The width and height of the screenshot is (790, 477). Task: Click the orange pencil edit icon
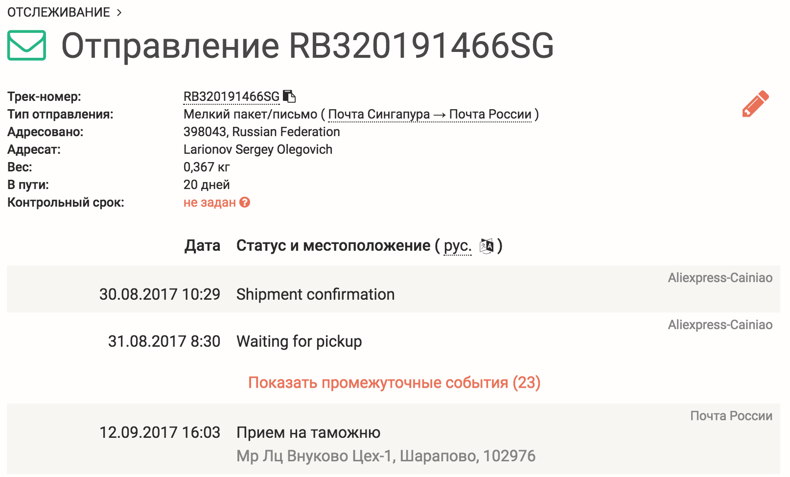pyautogui.click(x=755, y=104)
